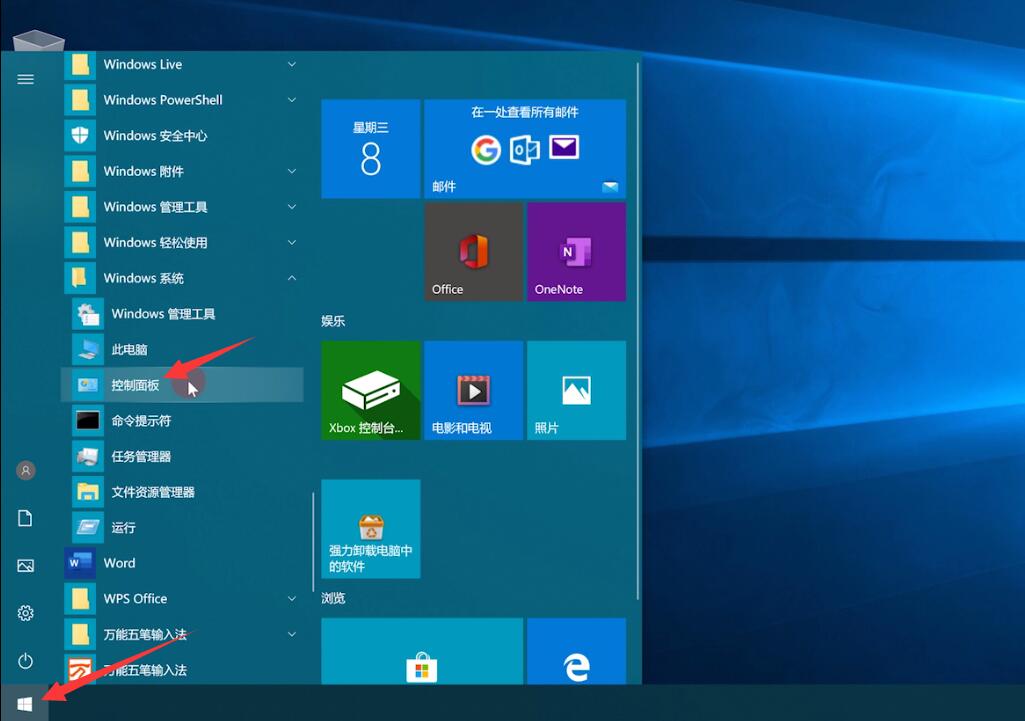Open the 邮件 mail tile

click(x=525, y=149)
